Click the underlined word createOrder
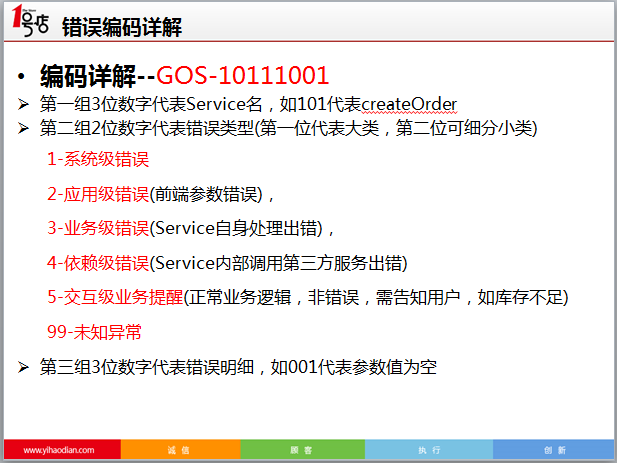The height and width of the screenshot is (463, 617). point(409,105)
